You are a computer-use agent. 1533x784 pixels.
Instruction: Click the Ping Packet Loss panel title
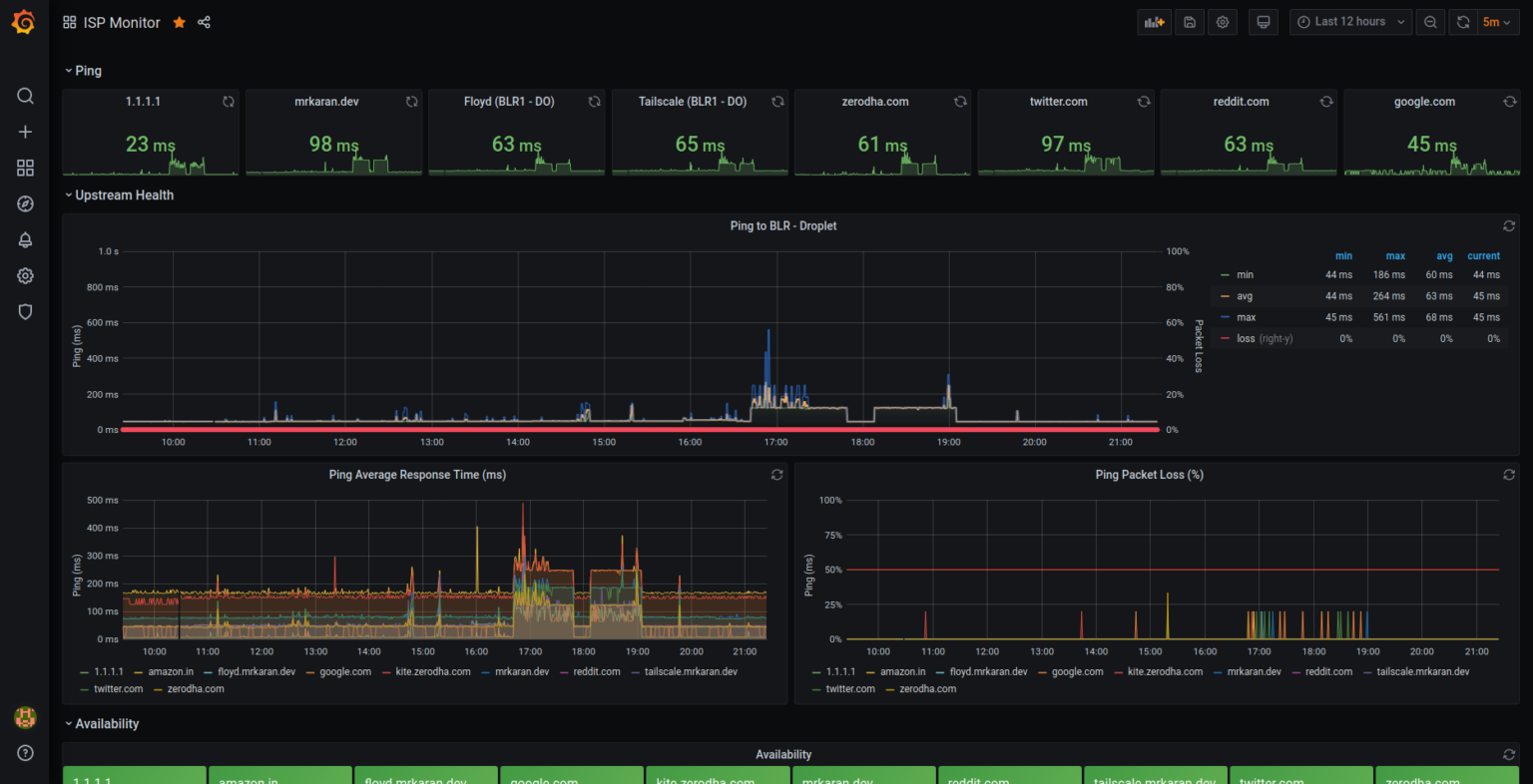point(1149,474)
